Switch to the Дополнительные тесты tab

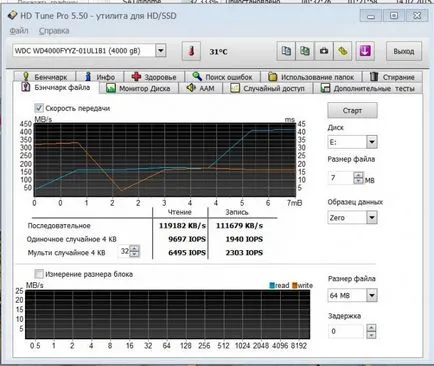[x=368, y=88]
